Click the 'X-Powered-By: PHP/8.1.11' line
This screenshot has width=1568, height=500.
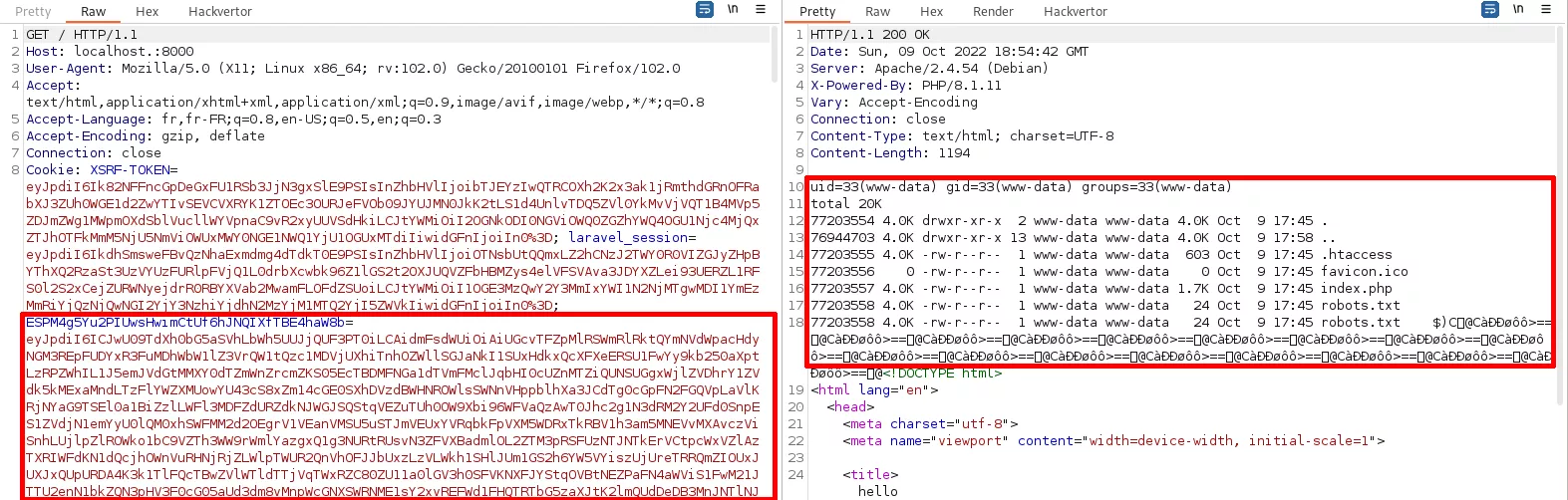point(906,86)
